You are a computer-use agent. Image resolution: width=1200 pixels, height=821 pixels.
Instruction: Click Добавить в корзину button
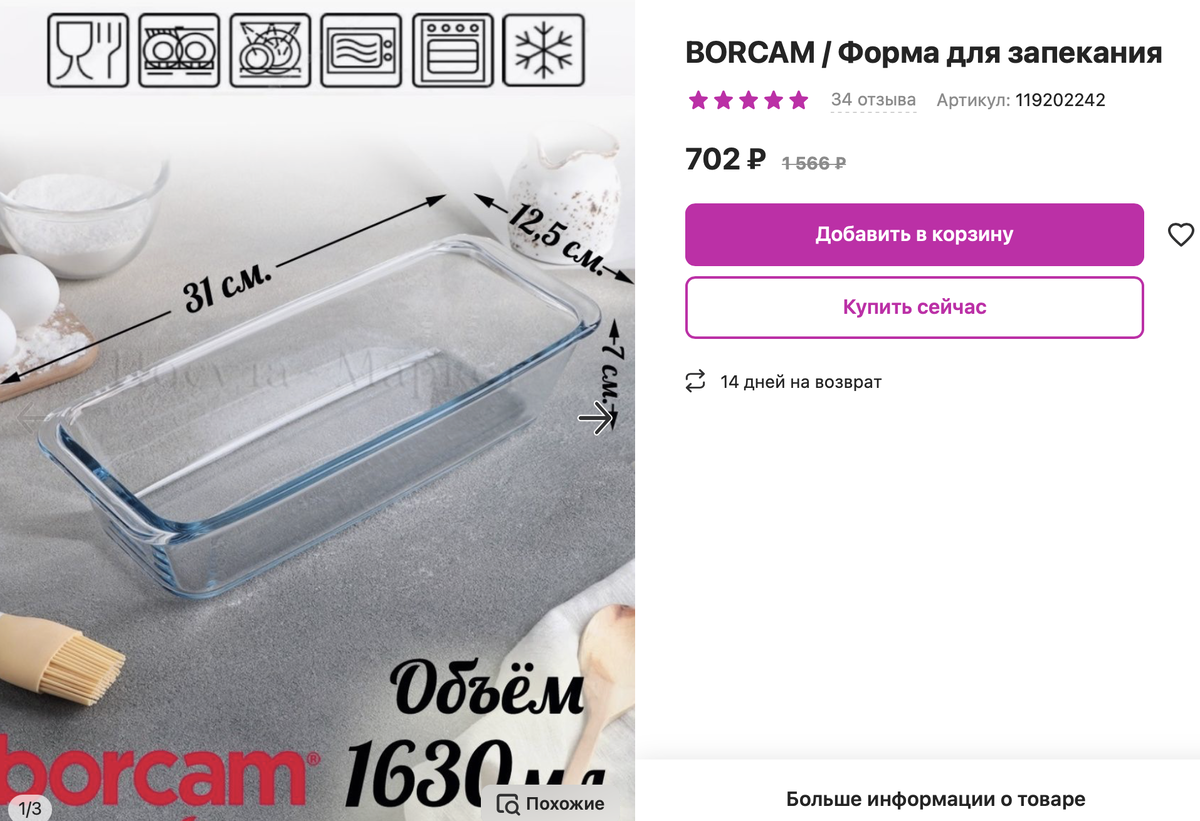(x=914, y=235)
